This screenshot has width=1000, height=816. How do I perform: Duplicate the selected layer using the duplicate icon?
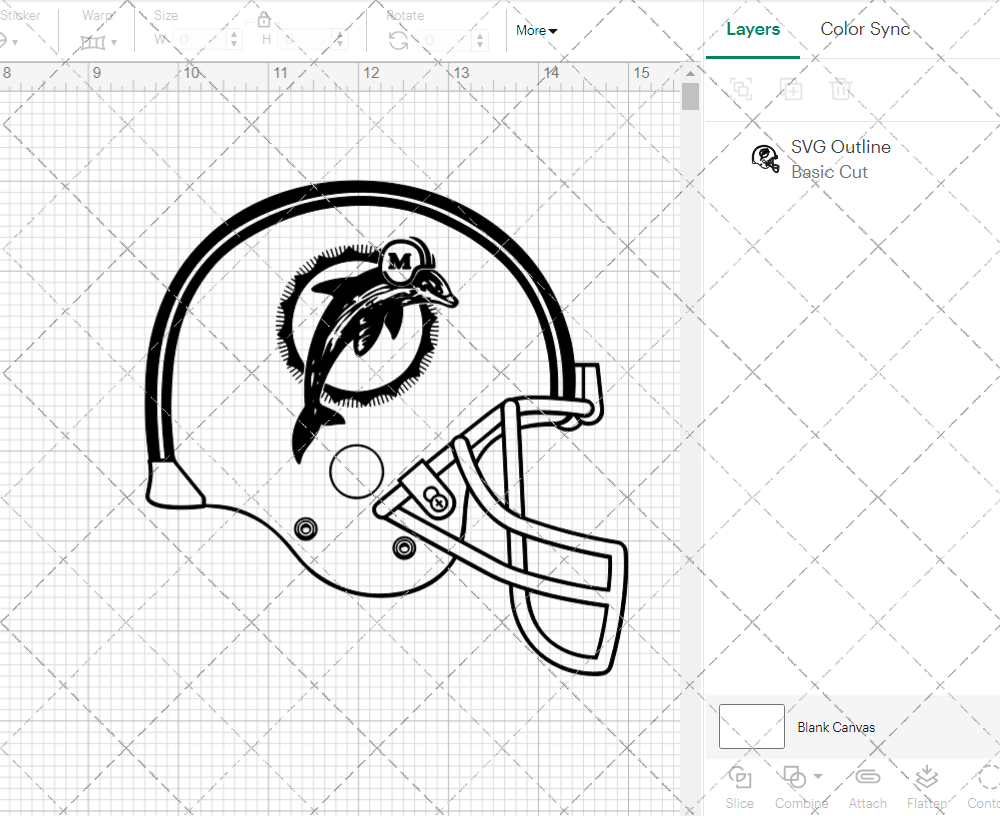click(791, 89)
